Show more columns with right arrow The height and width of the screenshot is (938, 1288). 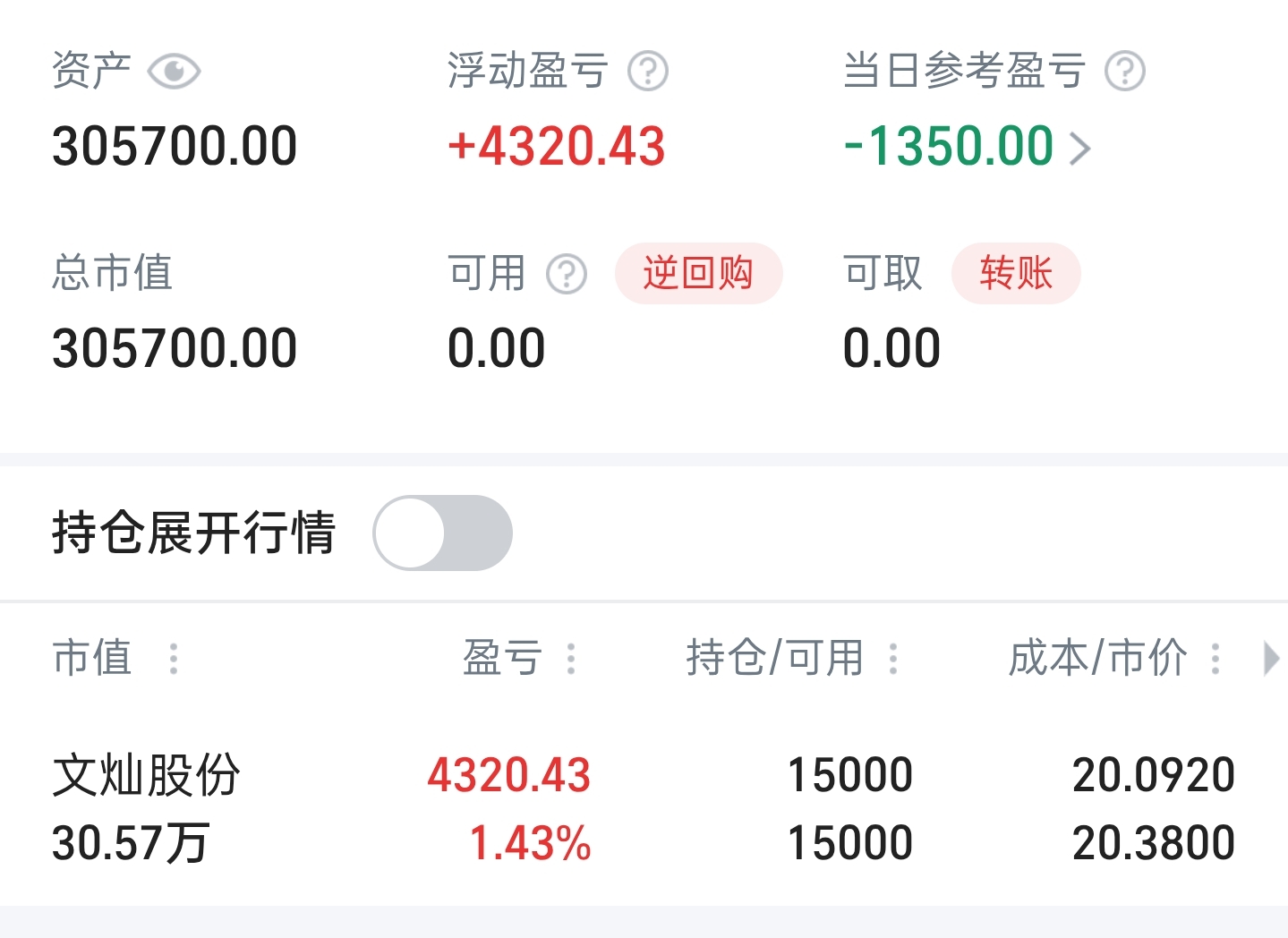[1271, 659]
